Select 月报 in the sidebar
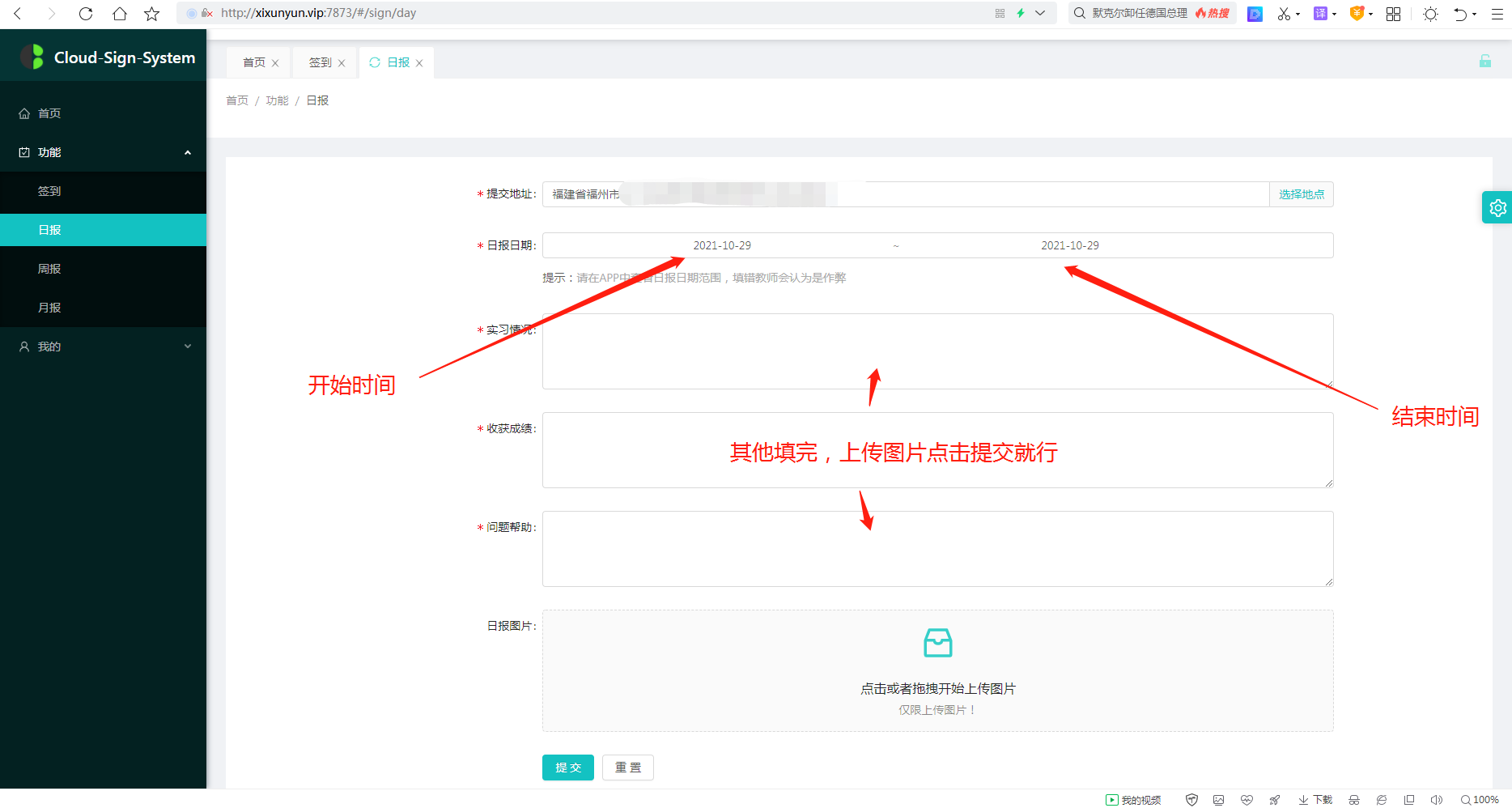 tap(103, 308)
